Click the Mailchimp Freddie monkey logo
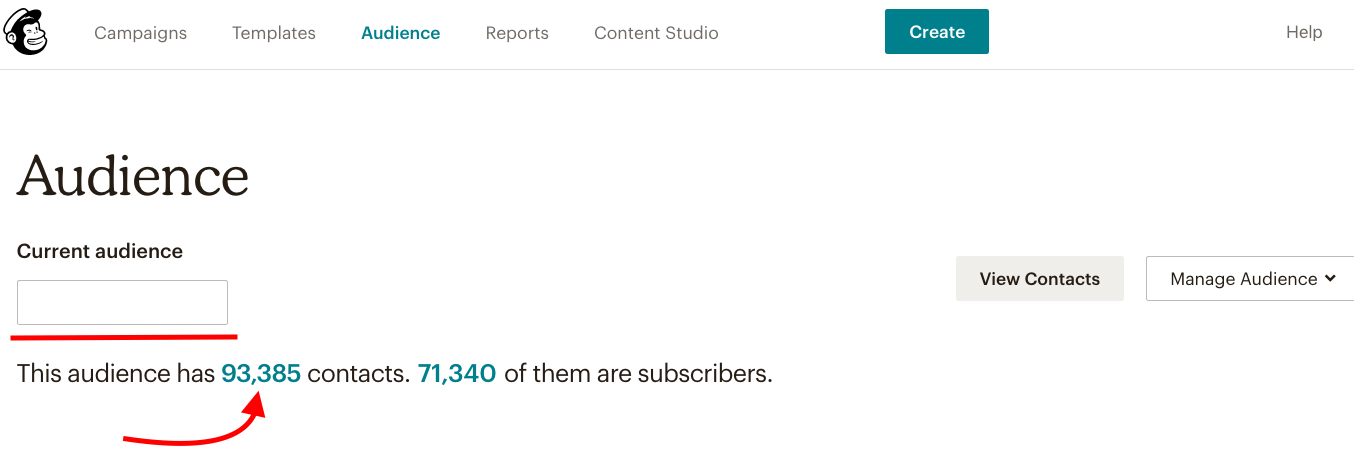Screen dimensions: 1354x457 coord(26,31)
